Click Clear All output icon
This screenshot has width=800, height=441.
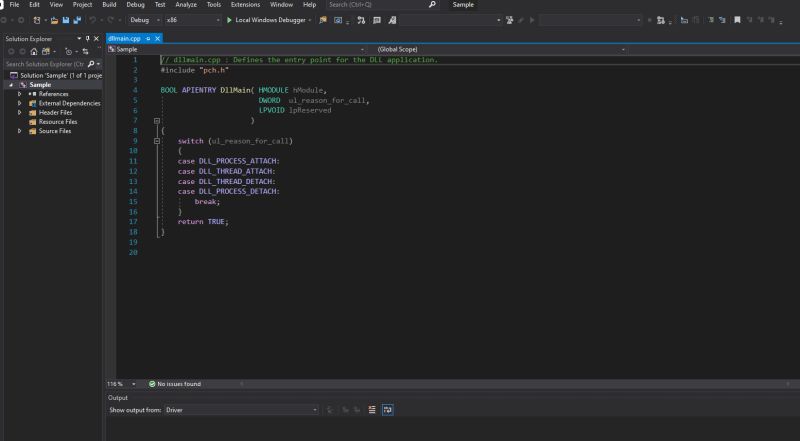coord(372,410)
